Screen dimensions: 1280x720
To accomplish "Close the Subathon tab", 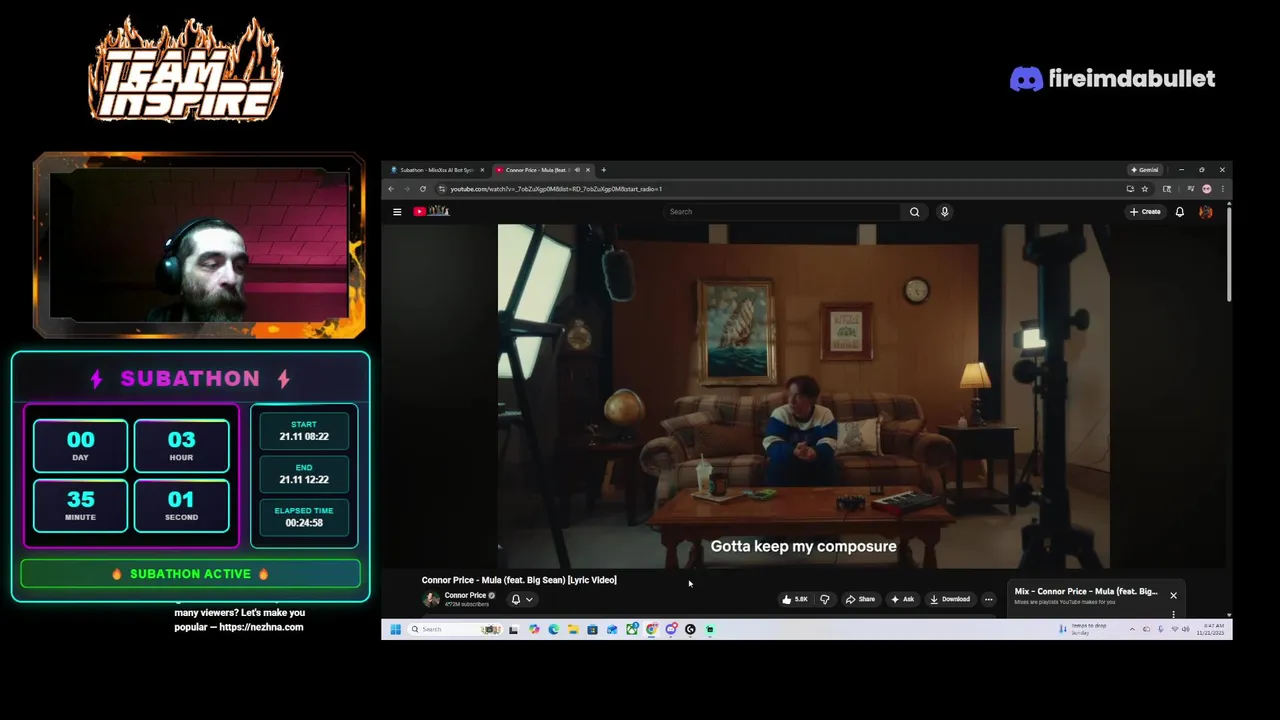I will [x=482, y=170].
